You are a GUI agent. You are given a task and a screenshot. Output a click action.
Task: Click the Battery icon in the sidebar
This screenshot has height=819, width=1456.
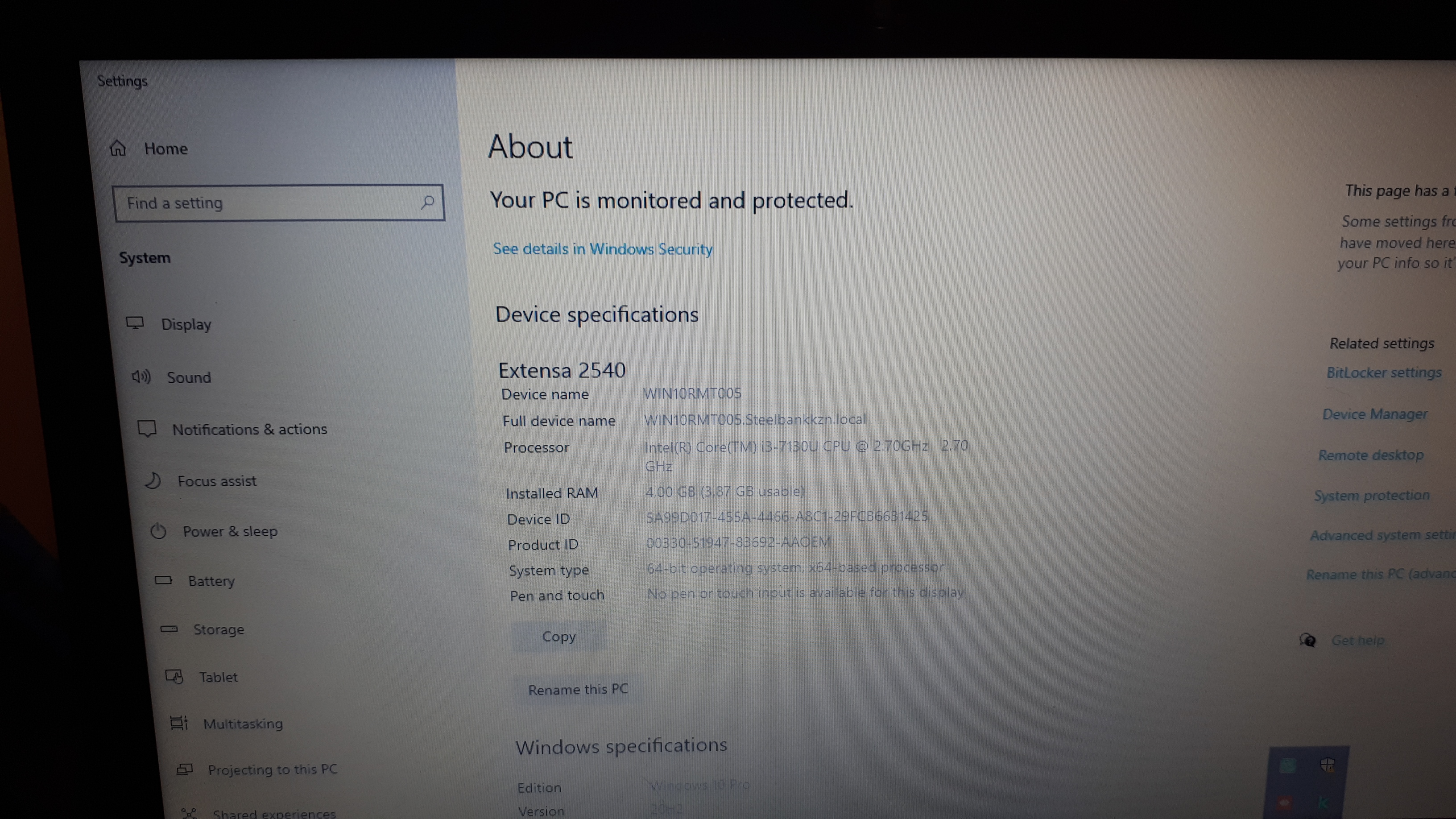pos(163,580)
